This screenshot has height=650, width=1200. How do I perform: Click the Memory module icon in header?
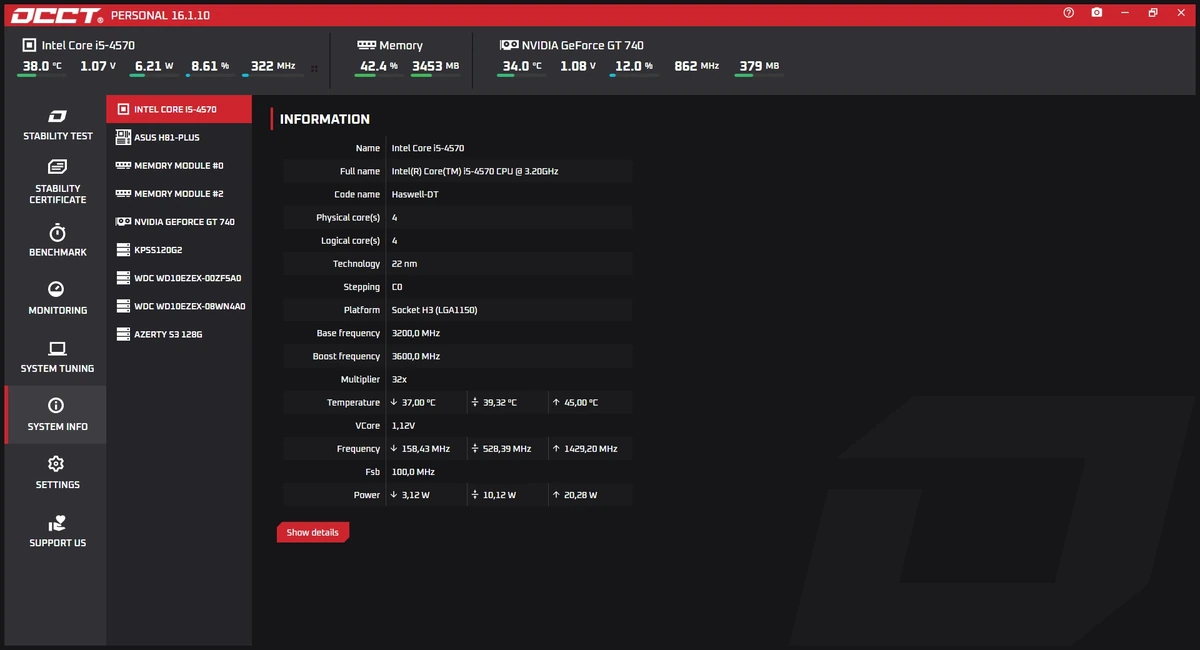click(x=366, y=45)
